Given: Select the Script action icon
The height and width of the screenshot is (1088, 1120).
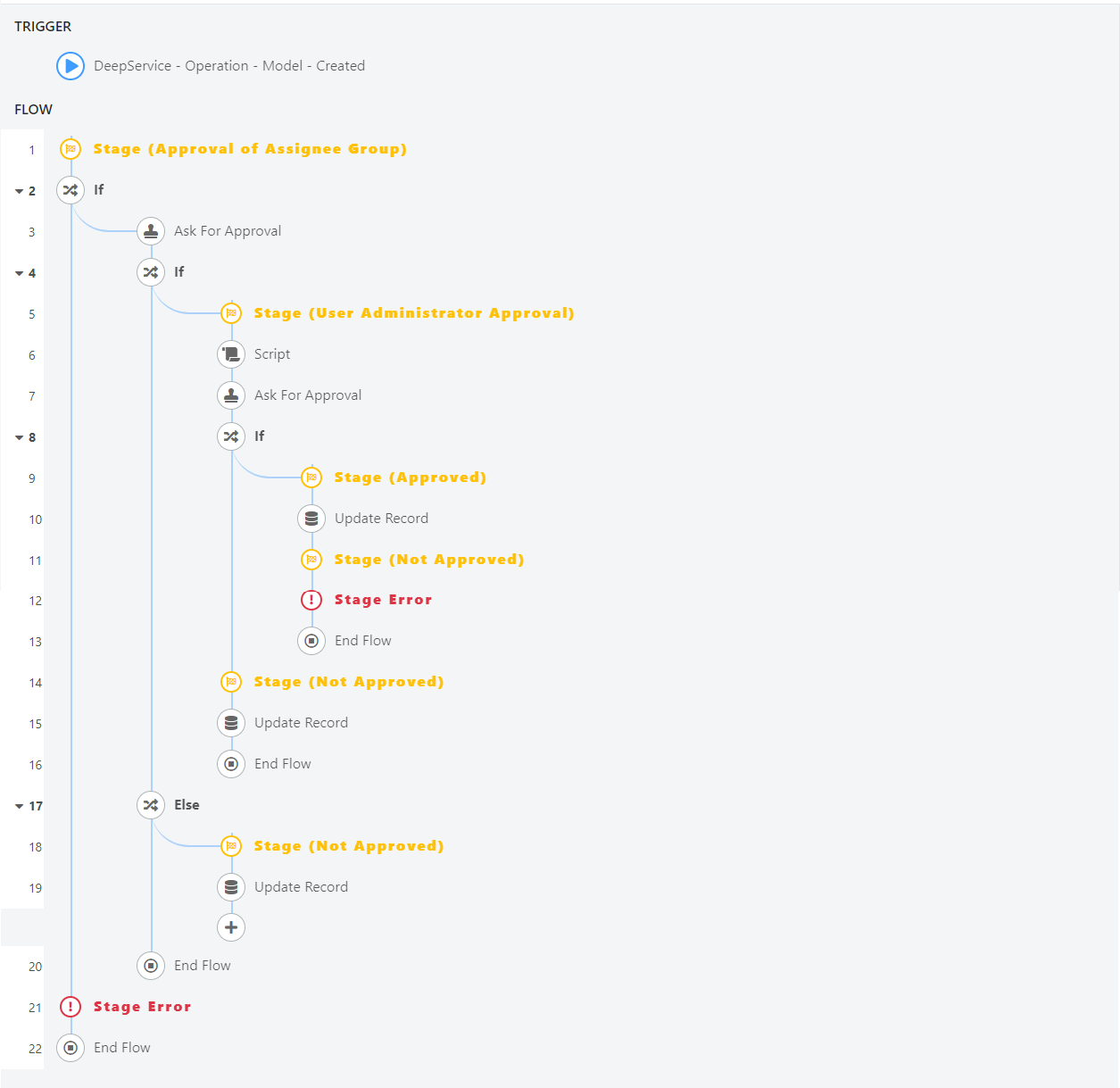Looking at the screenshot, I should coord(231,354).
